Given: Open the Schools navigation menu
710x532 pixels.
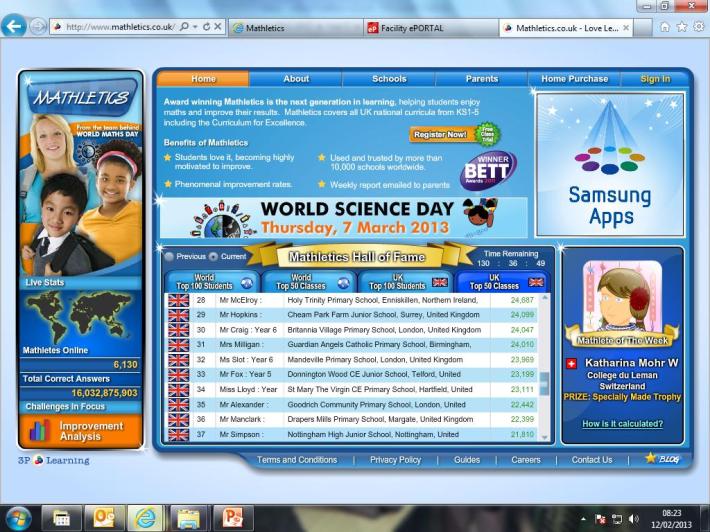Looking at the screenshot, I should [389, 79].
